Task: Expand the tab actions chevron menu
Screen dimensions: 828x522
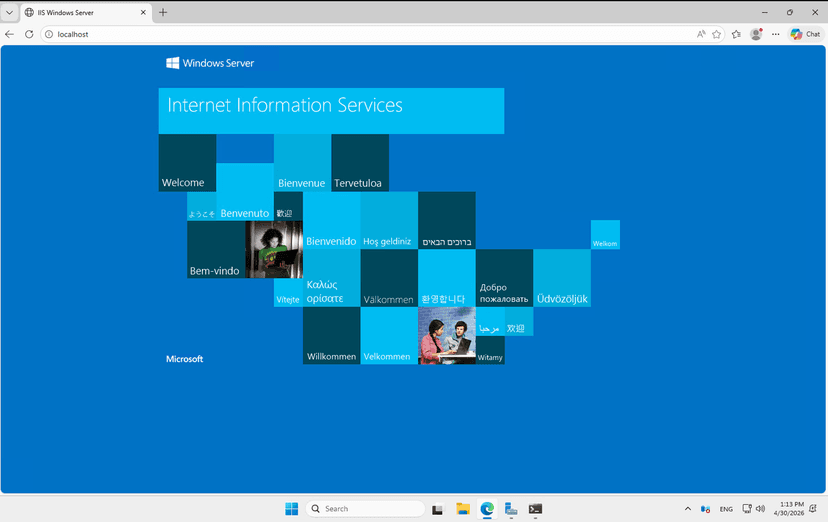Action: click(10, 12)
